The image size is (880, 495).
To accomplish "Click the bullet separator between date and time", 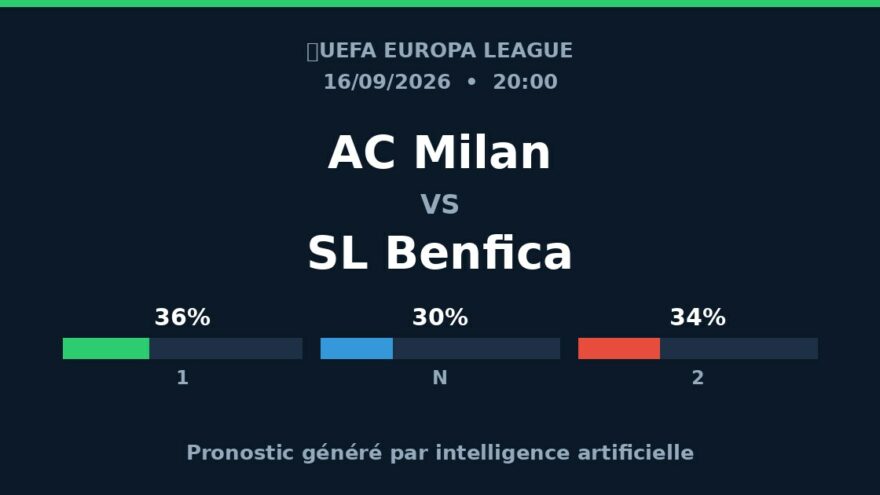I will (x=471, y=82).
